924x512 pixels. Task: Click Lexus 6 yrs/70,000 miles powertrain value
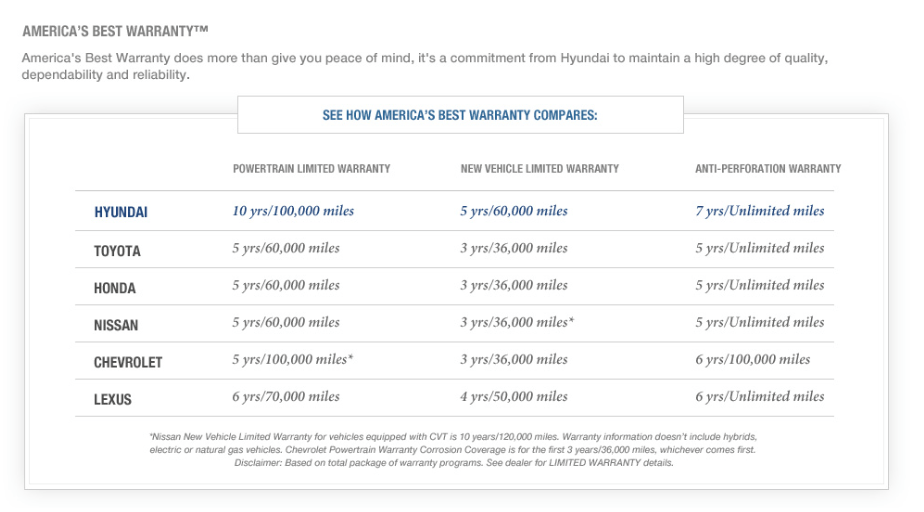[286, 397]
